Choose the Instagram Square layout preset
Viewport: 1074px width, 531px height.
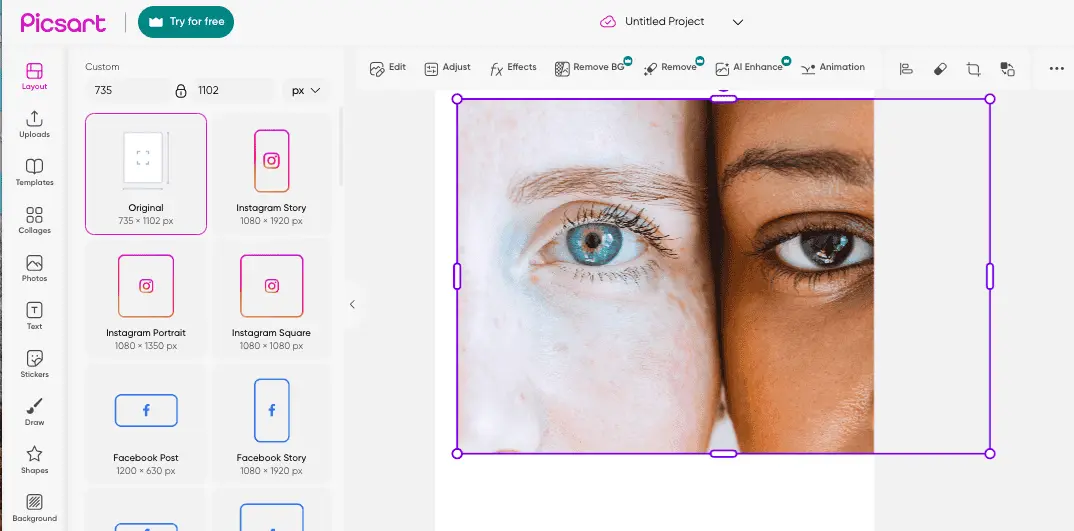(271, 299)
